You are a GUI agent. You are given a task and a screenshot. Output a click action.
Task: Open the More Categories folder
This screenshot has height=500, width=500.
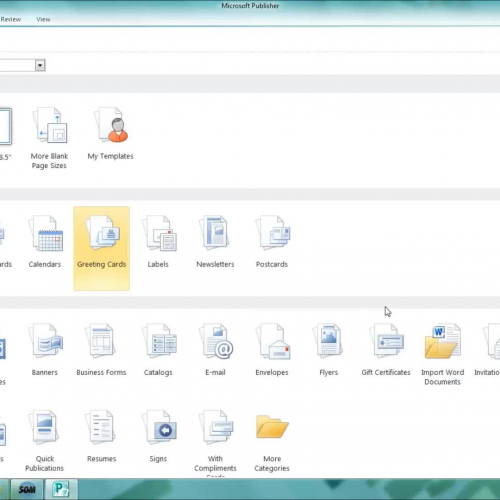272,443
